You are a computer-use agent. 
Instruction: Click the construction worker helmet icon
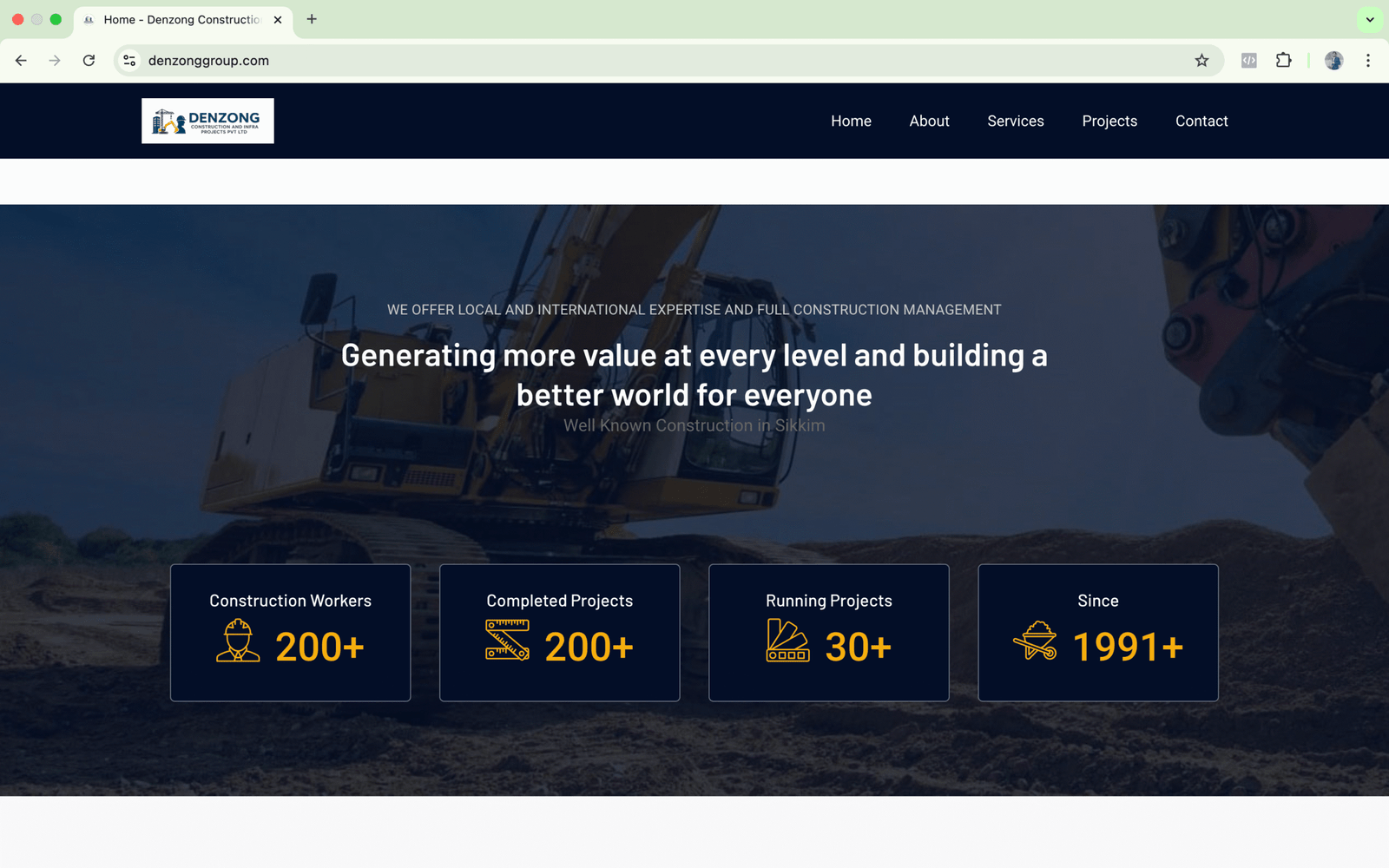coord(238,641)
